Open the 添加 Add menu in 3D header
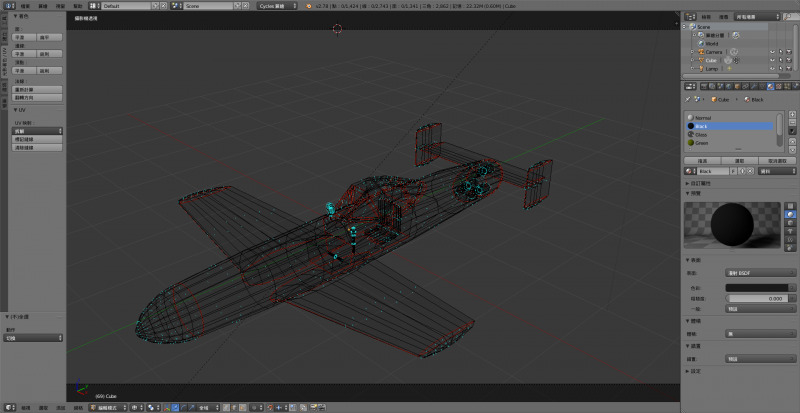The image size is (800, 413). (x=61, y=408)
